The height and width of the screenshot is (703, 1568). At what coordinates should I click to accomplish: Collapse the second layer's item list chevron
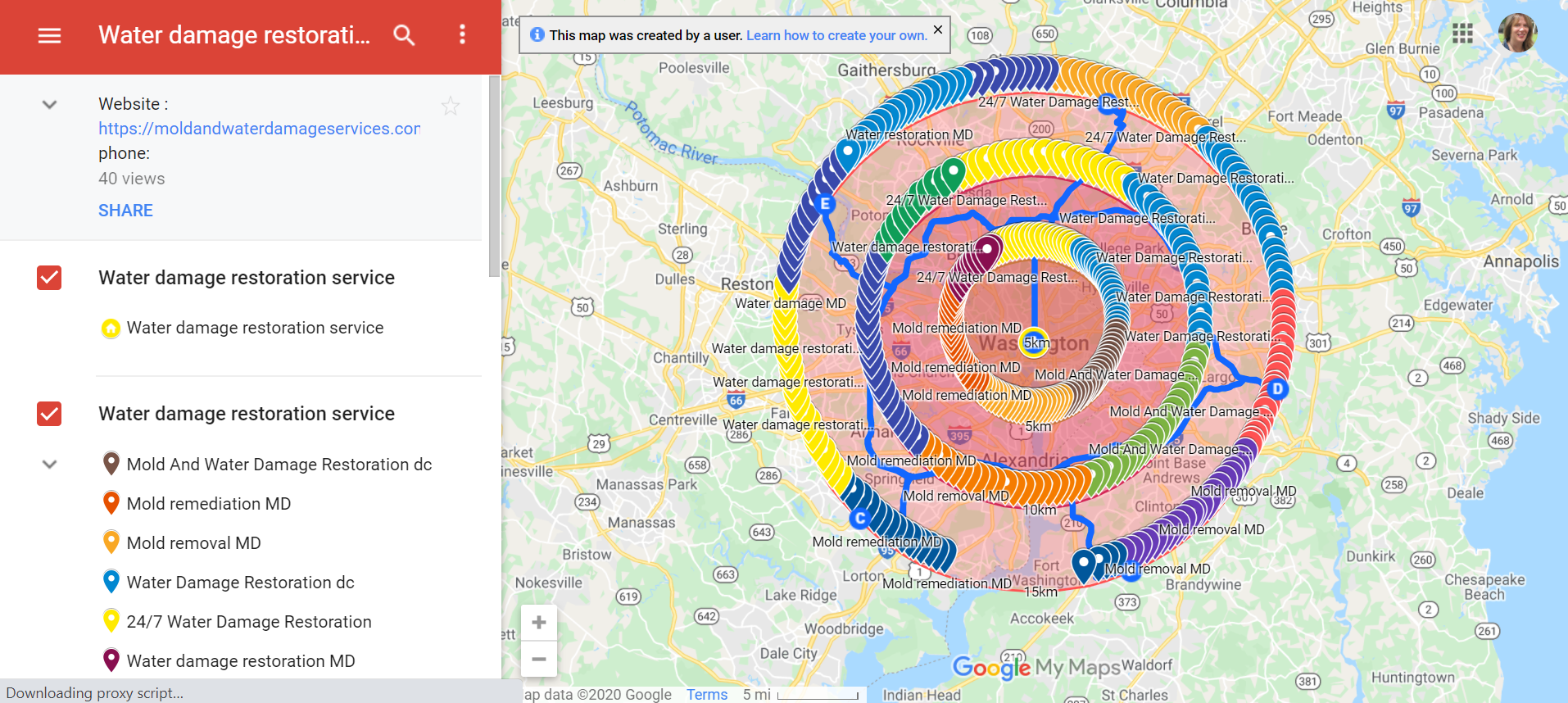click(x=49, y=465)
